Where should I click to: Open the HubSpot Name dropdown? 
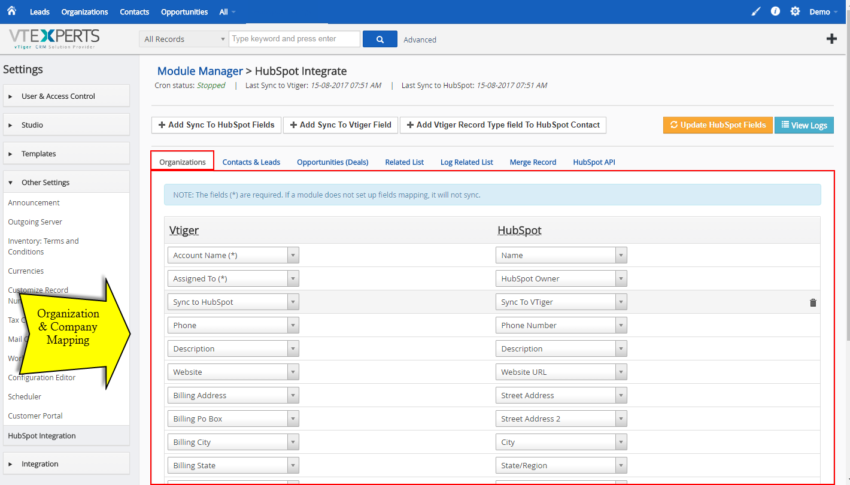[561, 255]
